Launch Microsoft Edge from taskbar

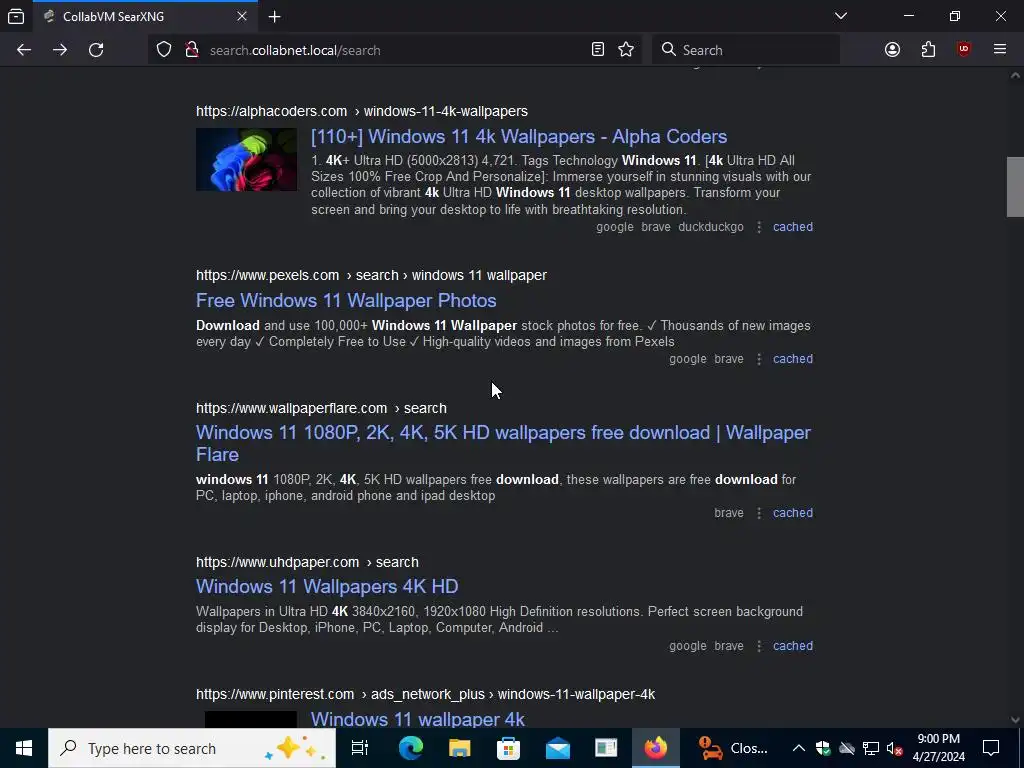[x=411, y=748]
